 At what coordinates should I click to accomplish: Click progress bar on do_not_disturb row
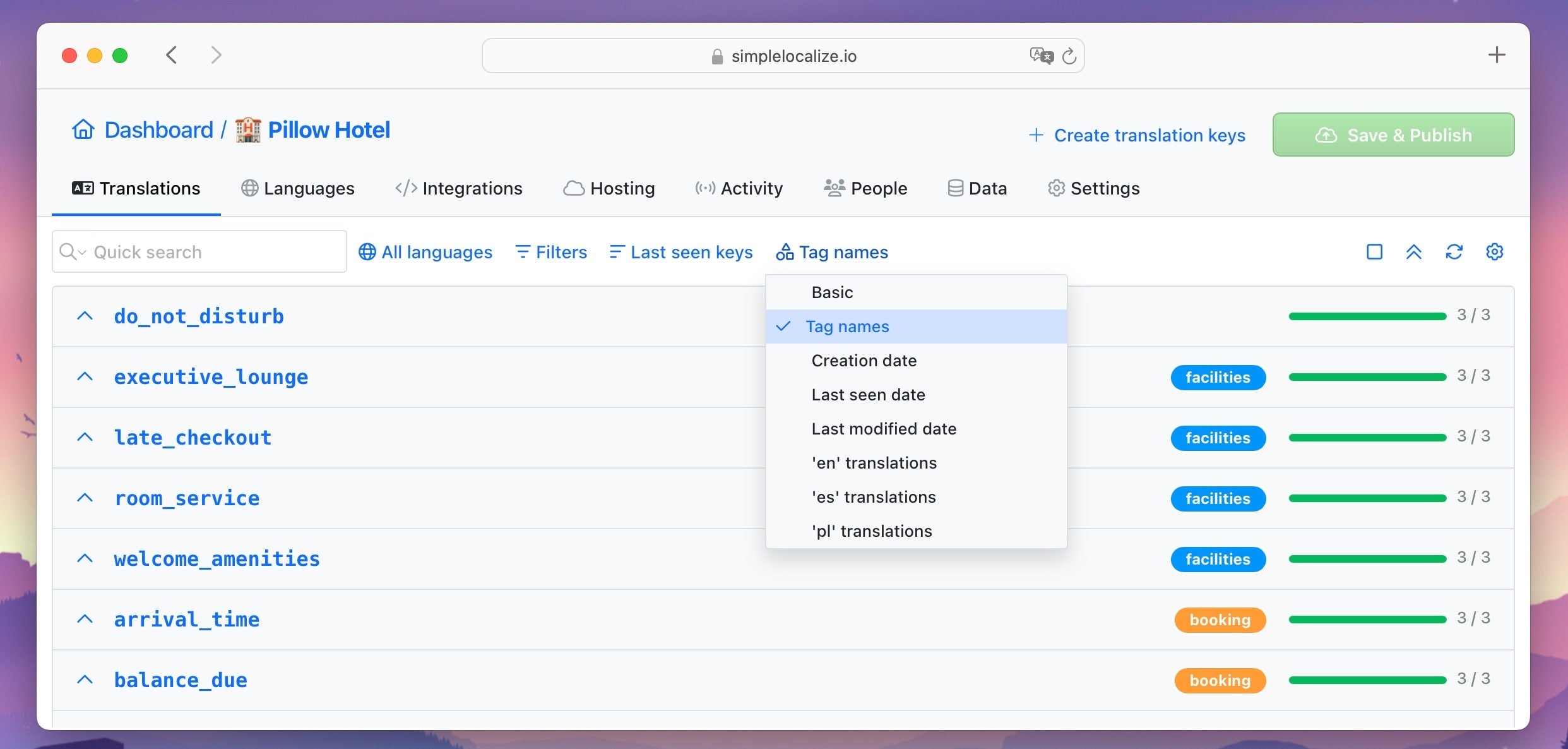[x=1367, y=316]
